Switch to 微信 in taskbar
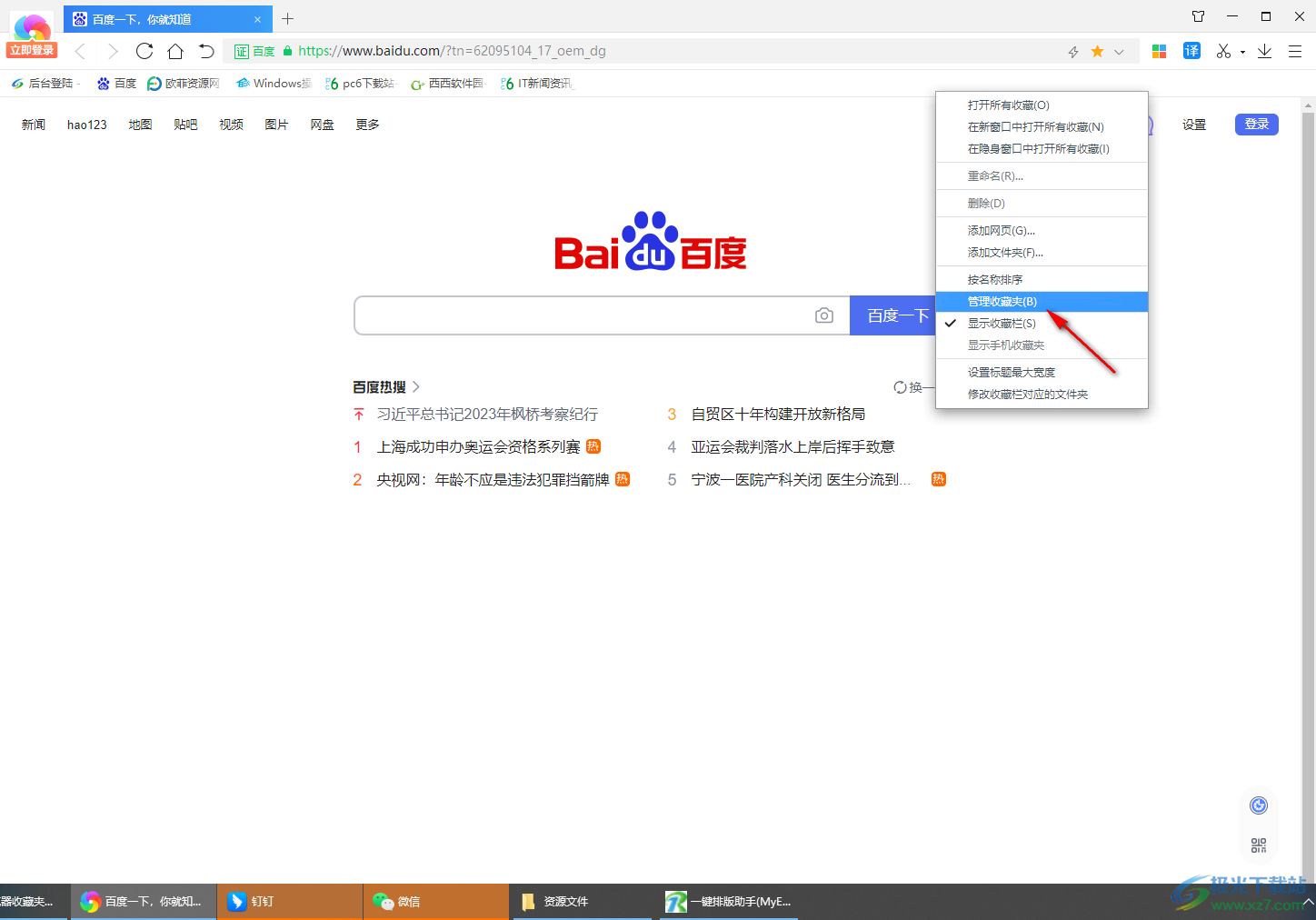 [436, 902]
